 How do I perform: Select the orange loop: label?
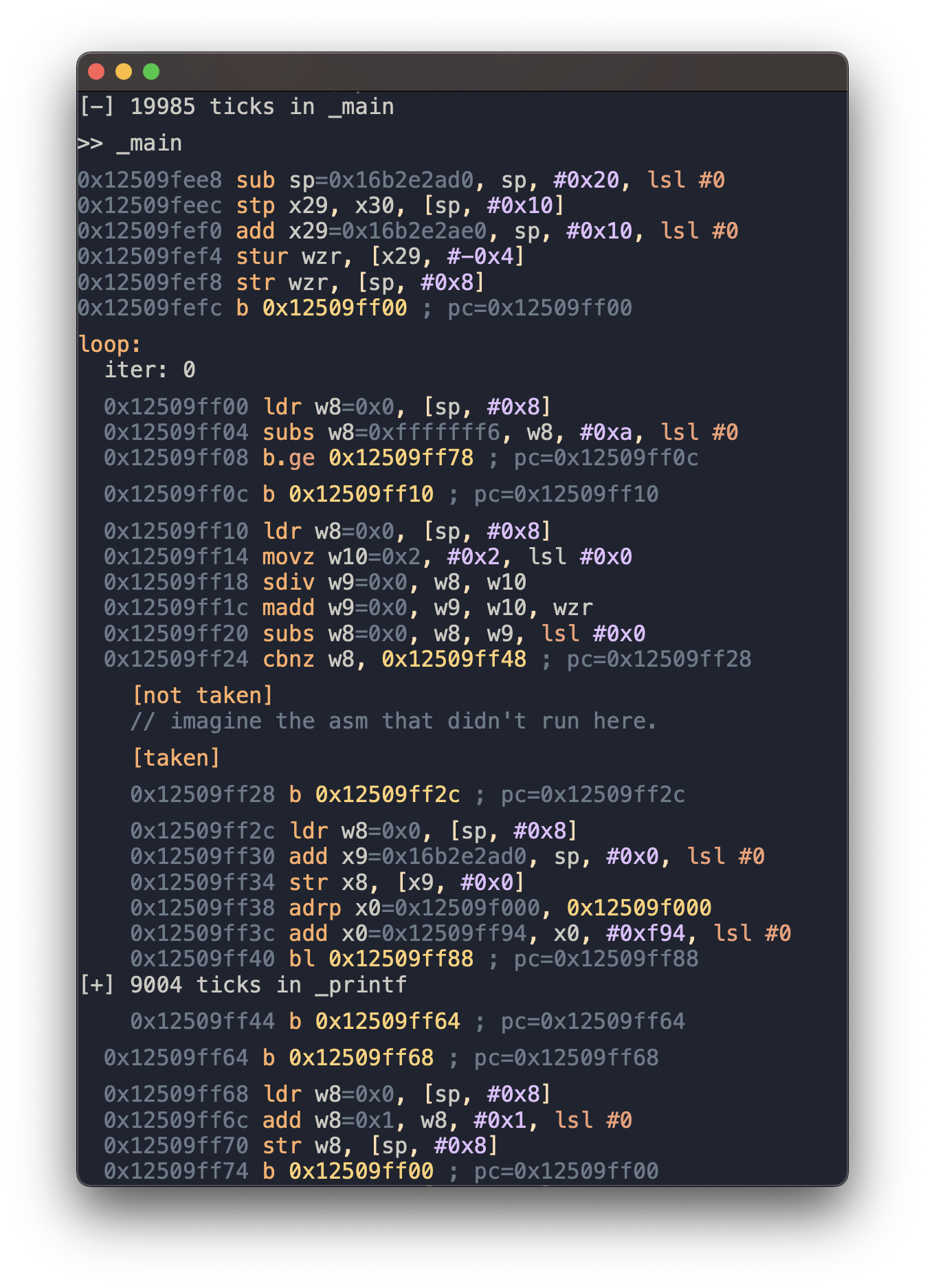pos(110,344)
